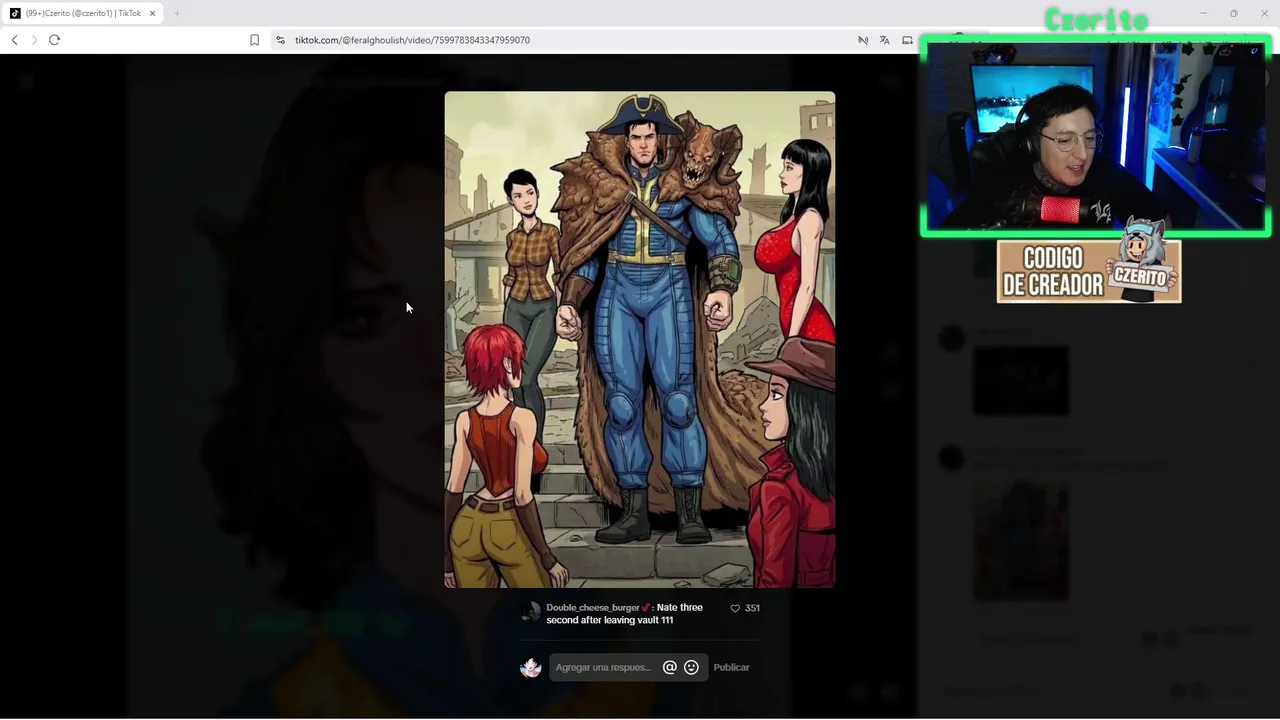This screenshot has width=1280, height=720.
Task: Click the 'Codigo de Creador Czerito' banner
Action: click(x=1089, y=271)
